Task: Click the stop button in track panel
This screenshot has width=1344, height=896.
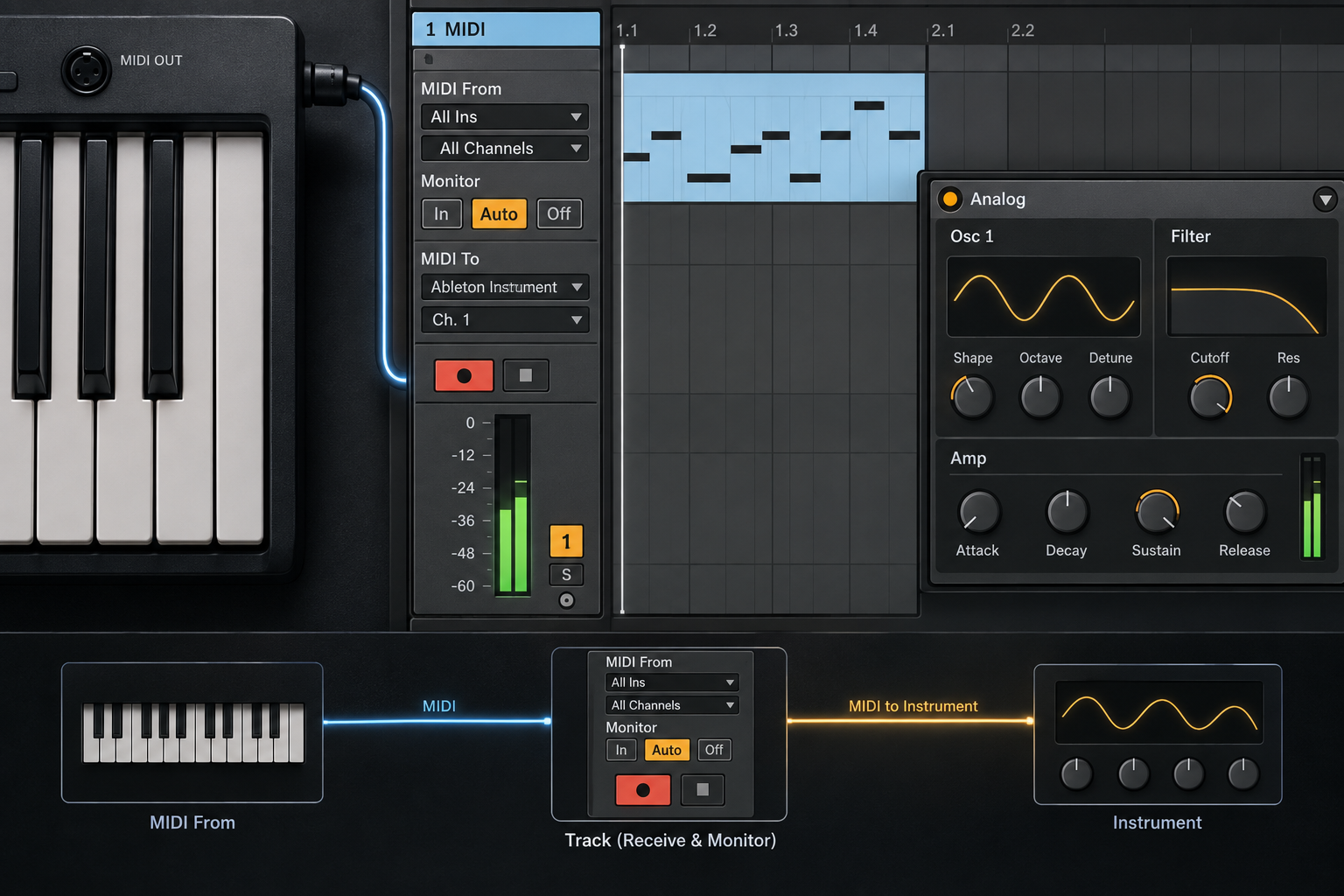Action: tap(526, 375)
